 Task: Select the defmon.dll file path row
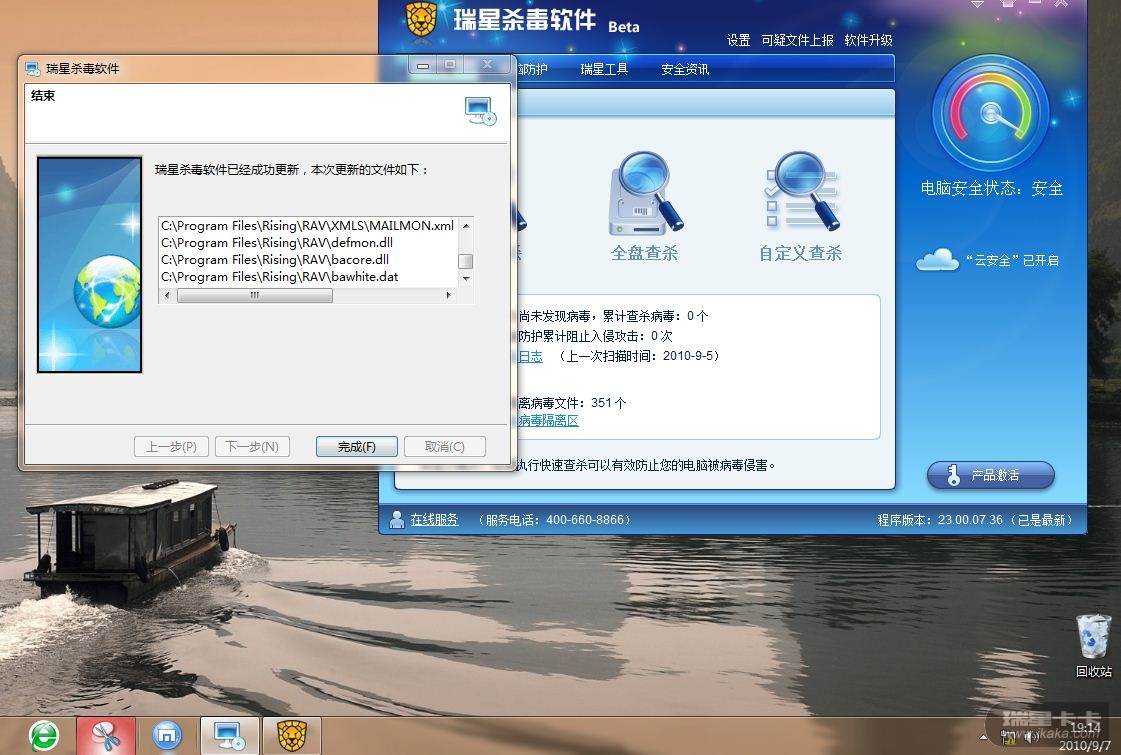pyautogui.click(x=307, y=242)
